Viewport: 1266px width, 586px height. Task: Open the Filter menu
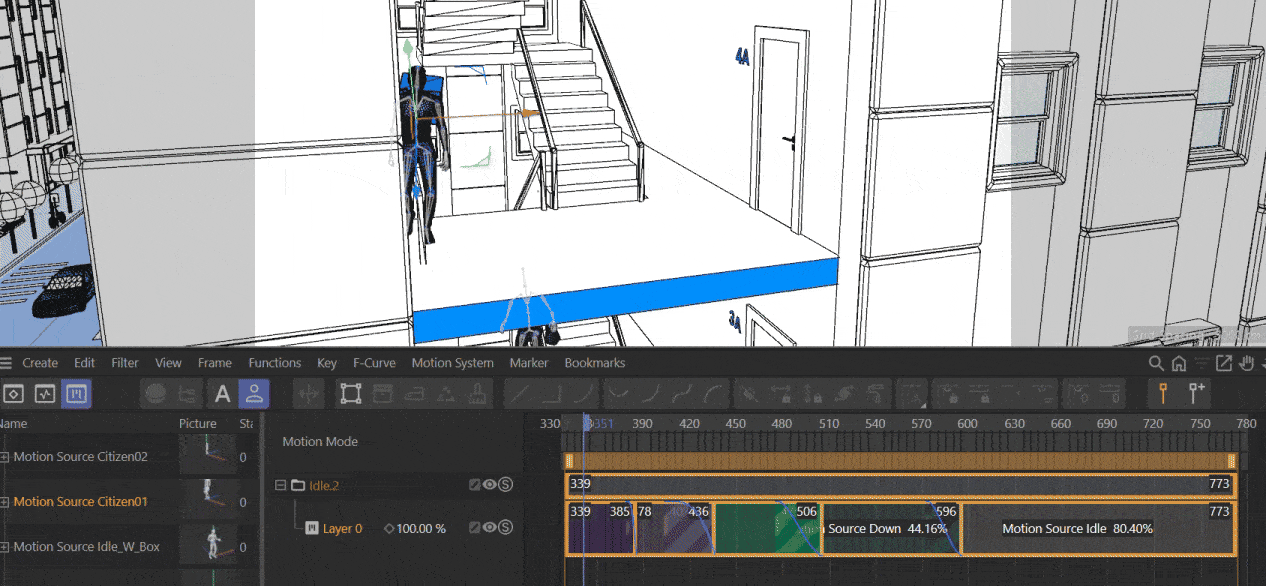(x=125, y=363)
